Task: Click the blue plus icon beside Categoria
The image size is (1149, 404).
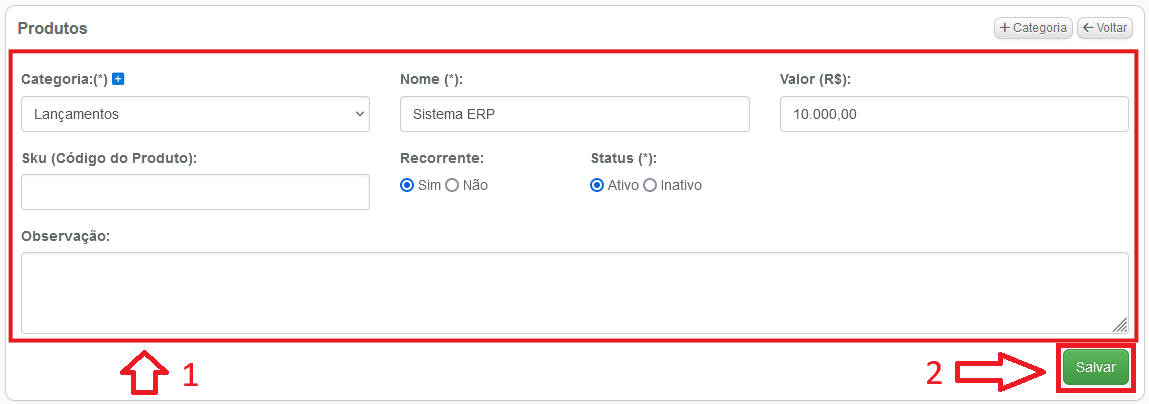Action: 118,79
